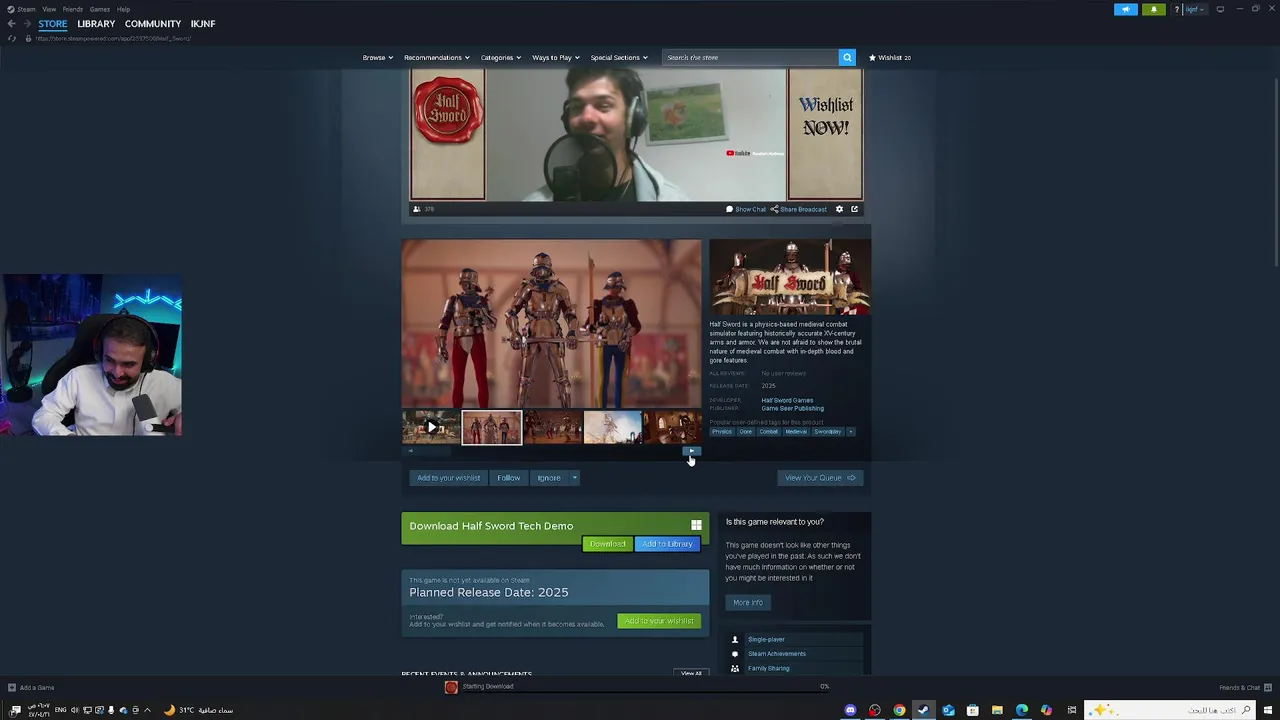This screenshot has width=1280, height=720.
Task: Open Google Chrome from the taskbar
Action: 899,710
